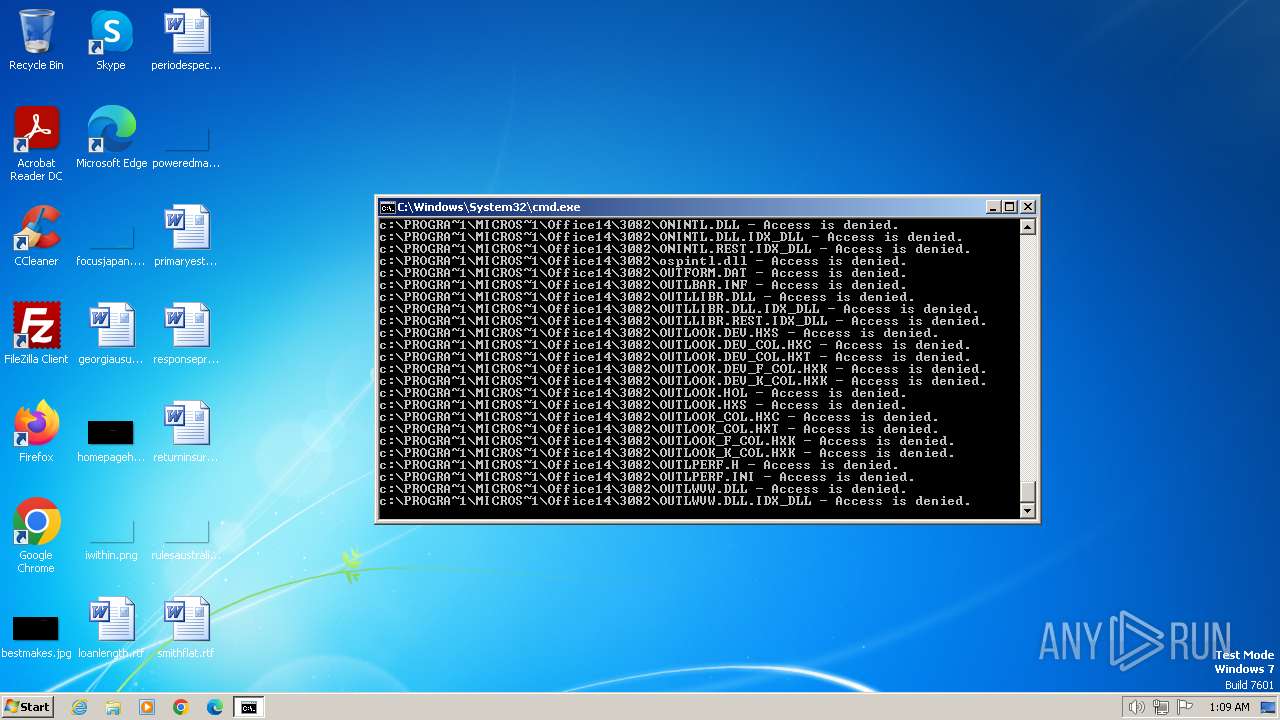Click the OUTLPERF.H output line
The height and width of the screenshot is (720, 1280).
pyautogui.click(x=639, y=465)
